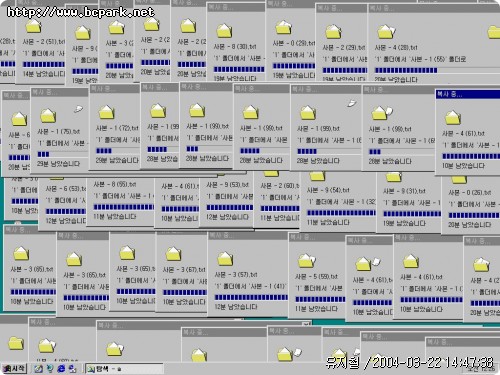
Task: Click the progress bar in the 사본 - 1 (75).txt dialog
Action: pyautogui.click(x=62, y=154)
